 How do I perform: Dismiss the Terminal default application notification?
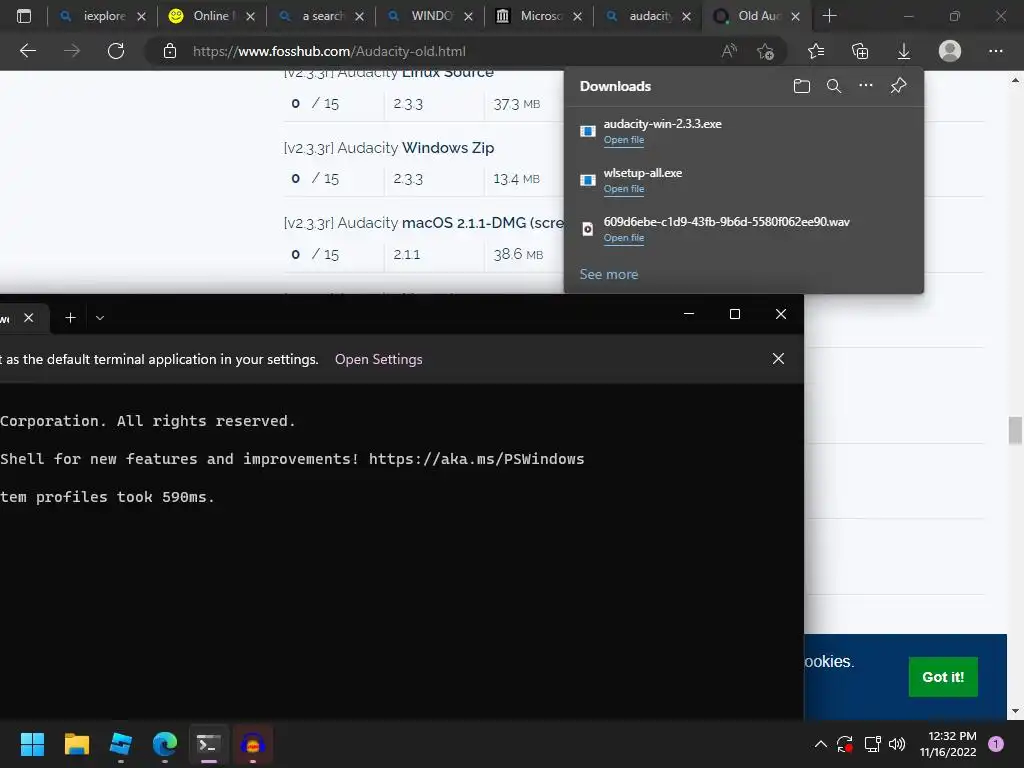coord(778,359)
